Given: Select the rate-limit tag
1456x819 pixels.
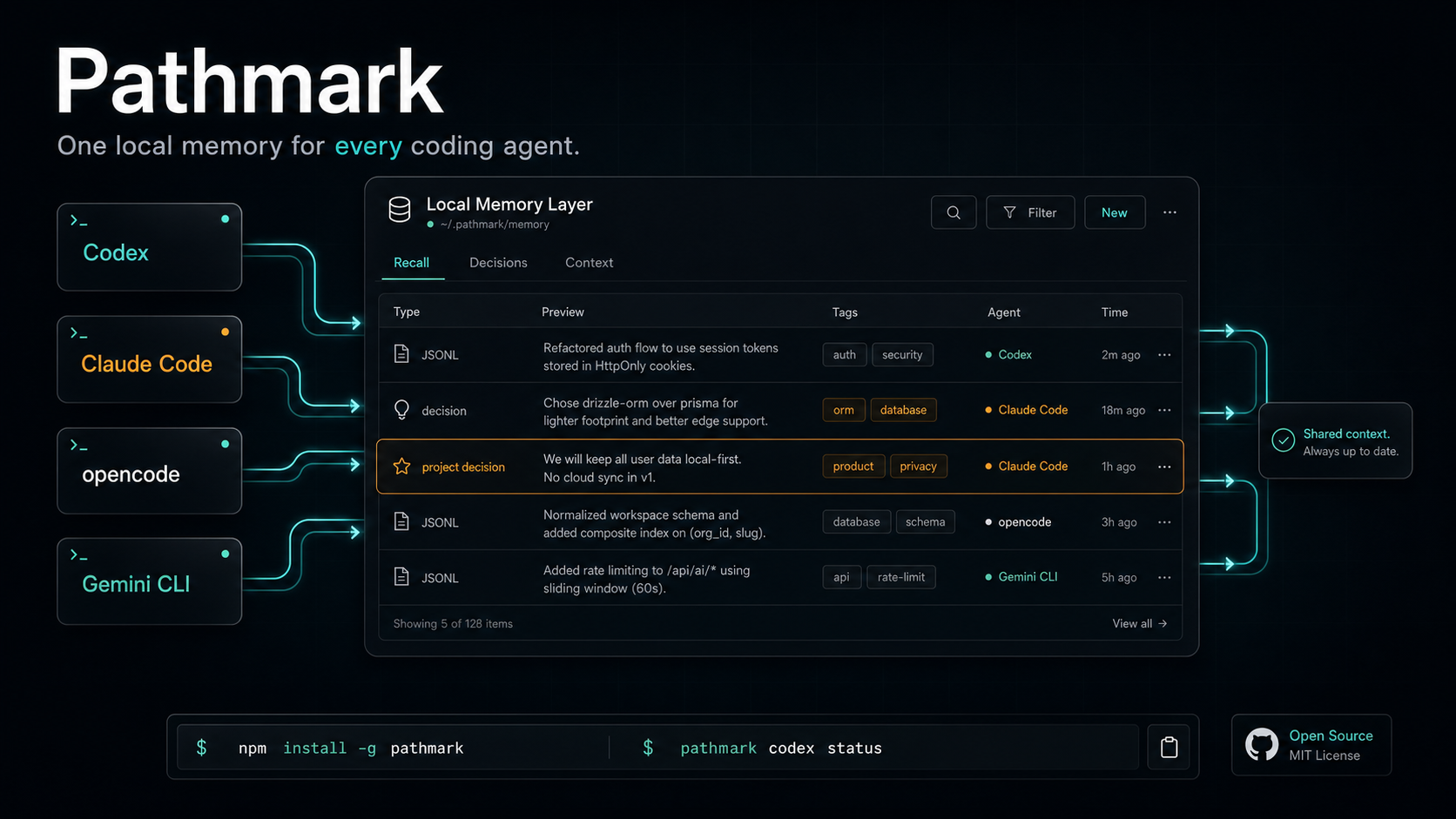Looking at the screenshot, I should (x=901, y=577).
